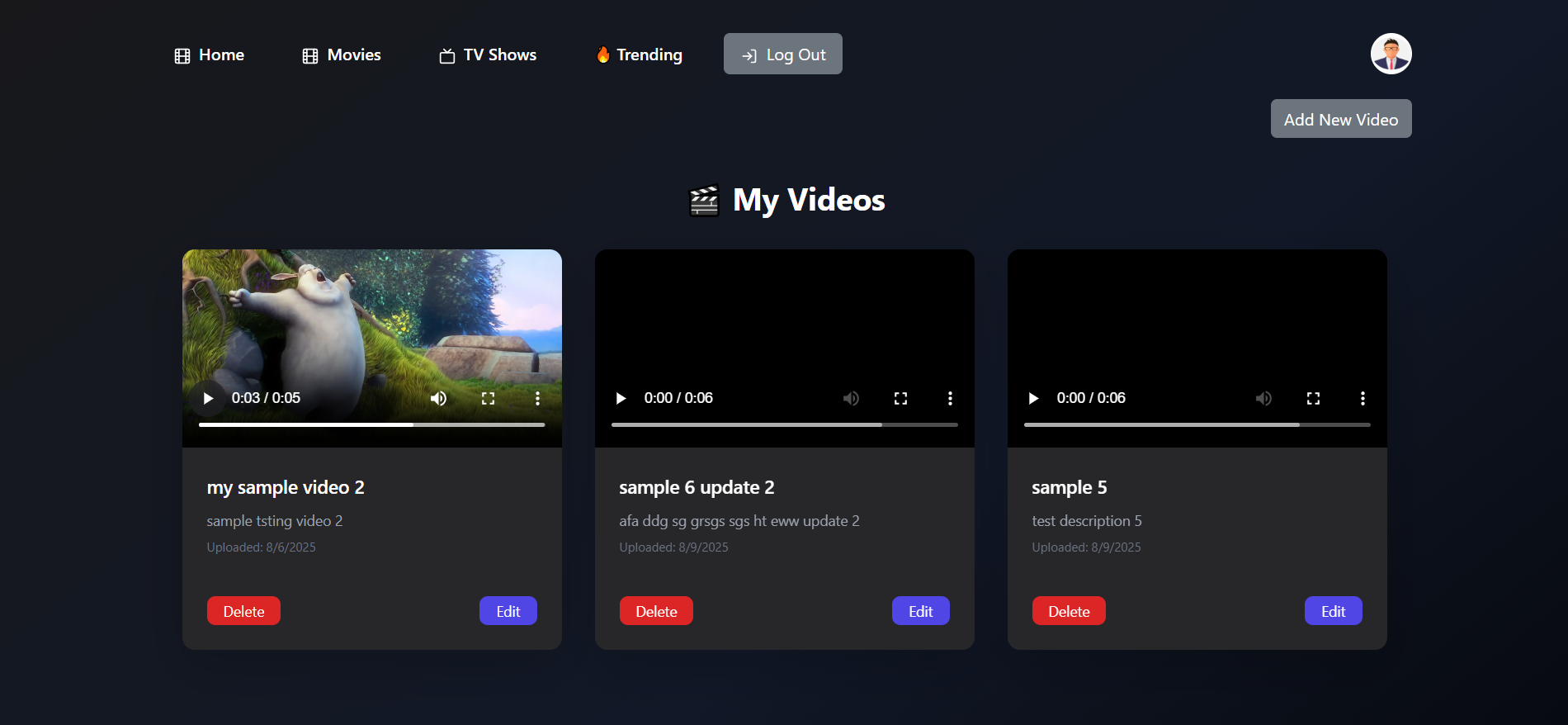Click the 'sample 5' video volume icon
Image resolution: width=1568 pixels, height=725 pixels.
pyautogui.click(x=1263, y=398)
